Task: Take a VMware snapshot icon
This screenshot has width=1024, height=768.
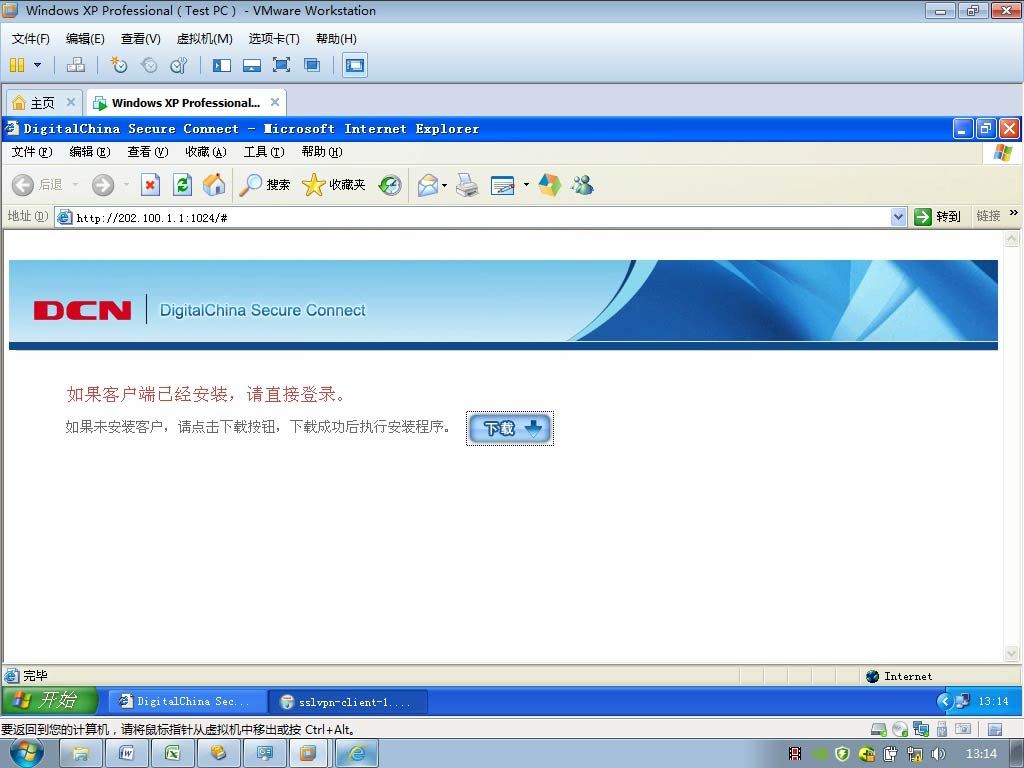Action: [x=119, y=65]
